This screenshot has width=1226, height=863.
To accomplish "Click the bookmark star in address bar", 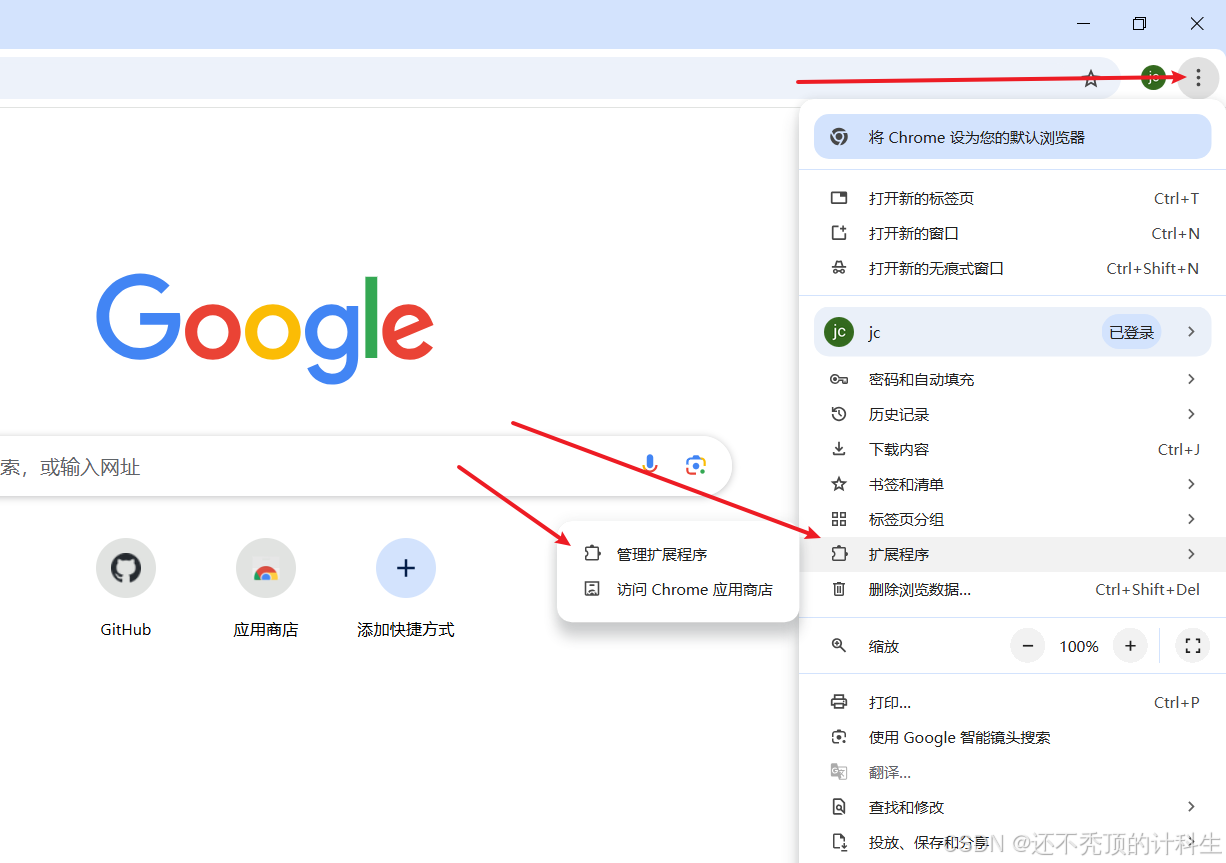I will coord(1090,77).
